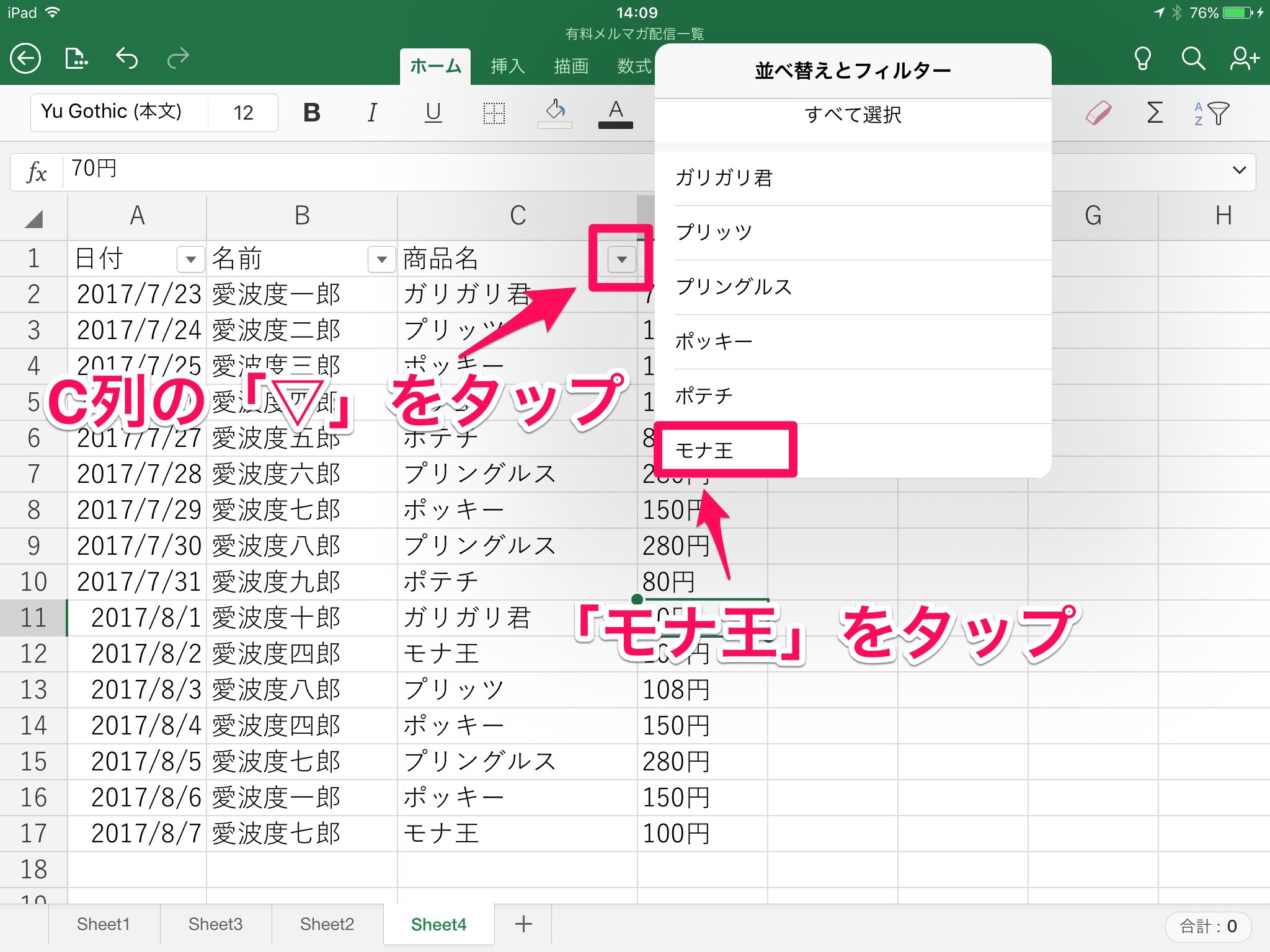Tap 2017/8/7 date cell
This screenshot has height=952, width=1270.
point(137,834)
